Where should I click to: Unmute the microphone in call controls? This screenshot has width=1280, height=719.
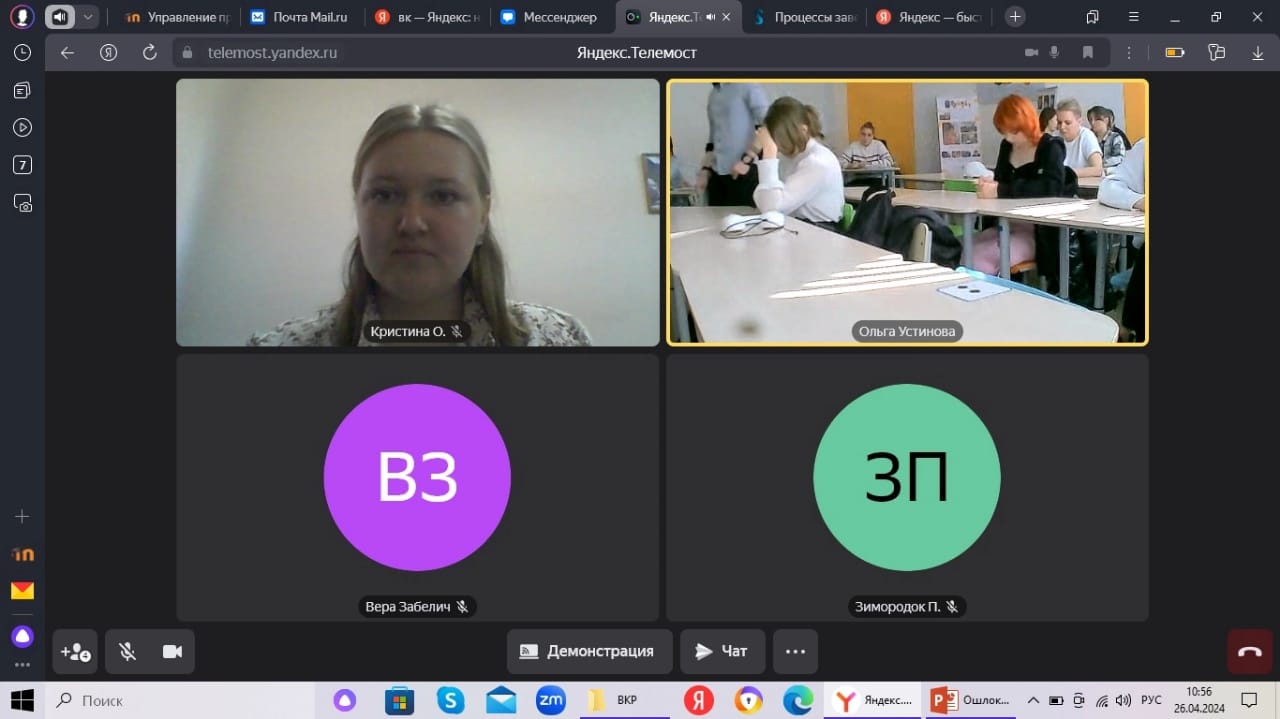tap(127, 652)
